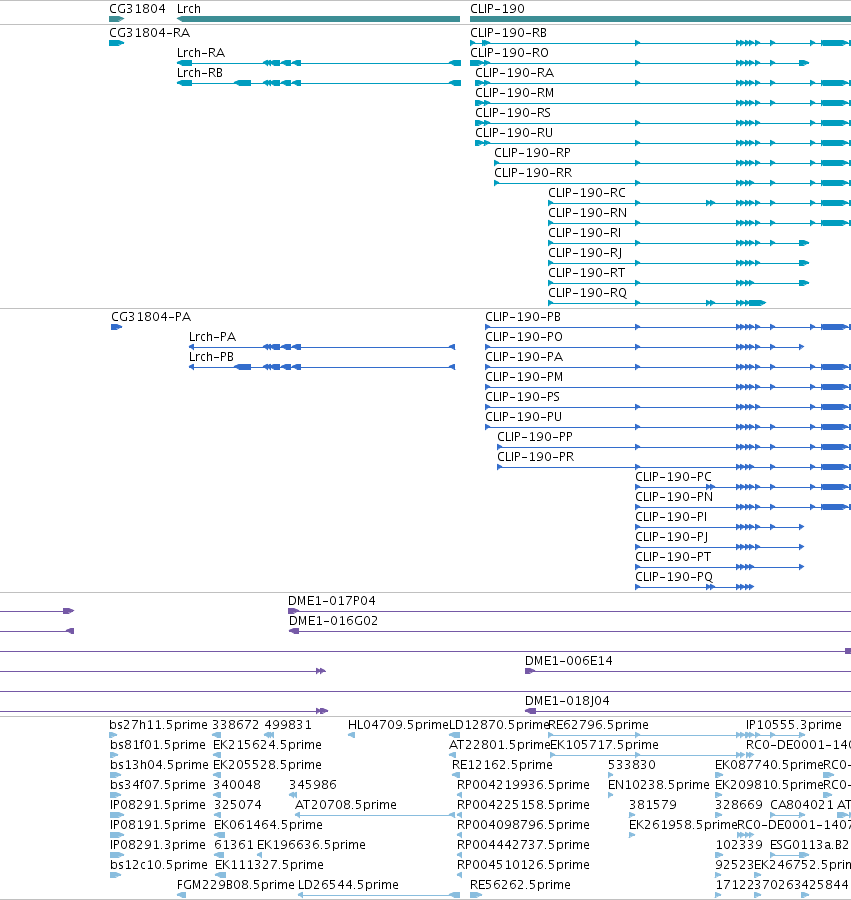Viewport: 851px width, 900px height.
Task: Select the Lrch gene bar
Action: [318, 19]
